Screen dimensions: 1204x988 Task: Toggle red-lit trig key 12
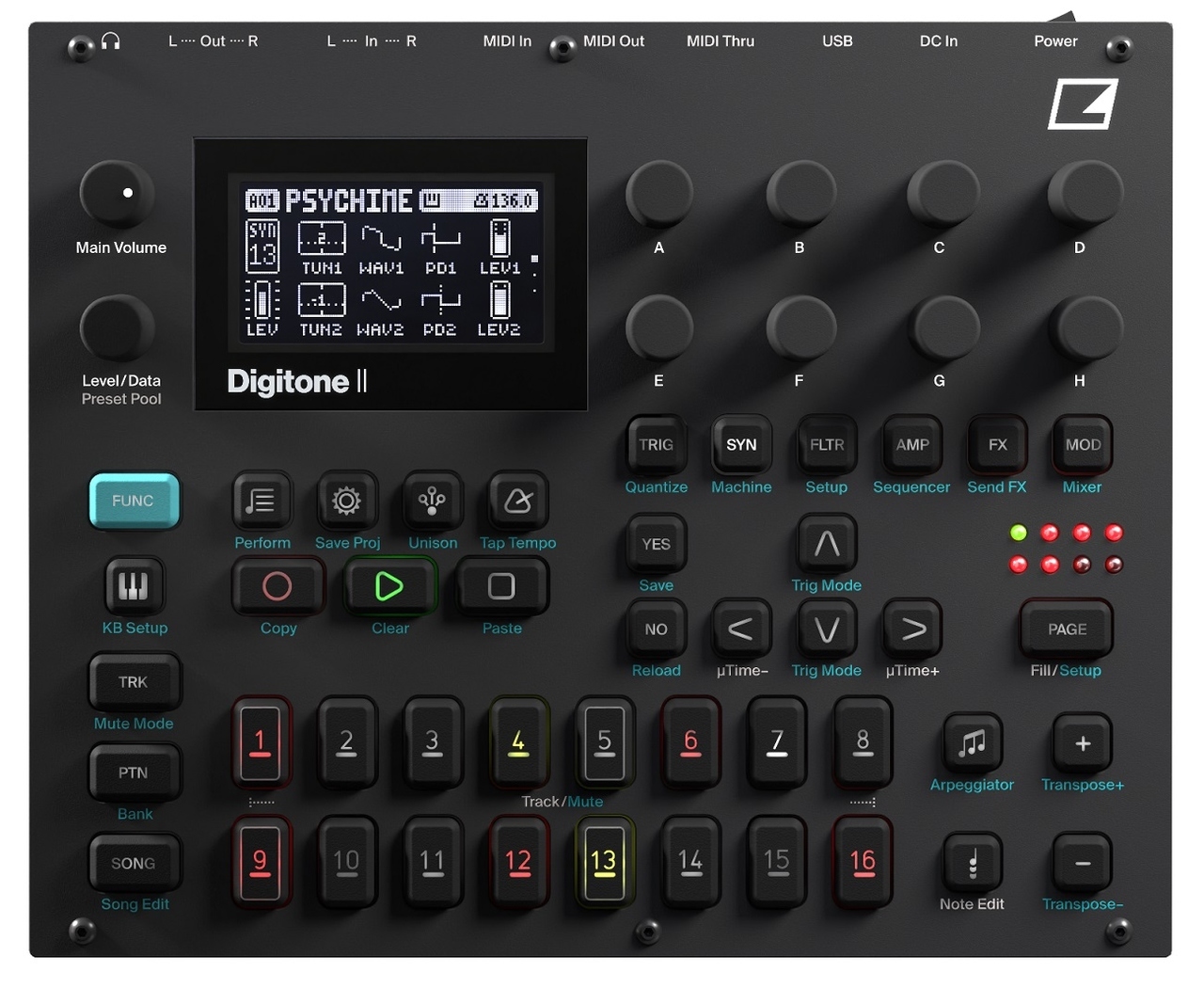click(x=518, y=862)
